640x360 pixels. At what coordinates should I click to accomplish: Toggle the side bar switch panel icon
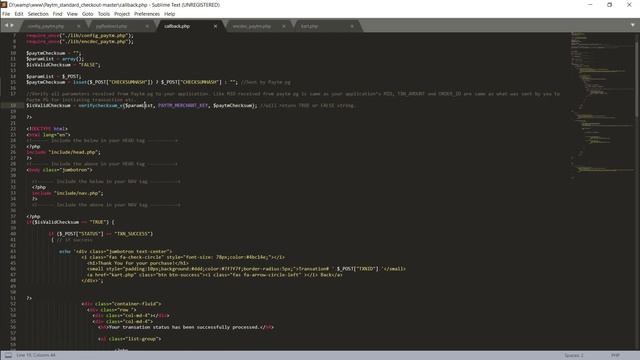[8, 356]
